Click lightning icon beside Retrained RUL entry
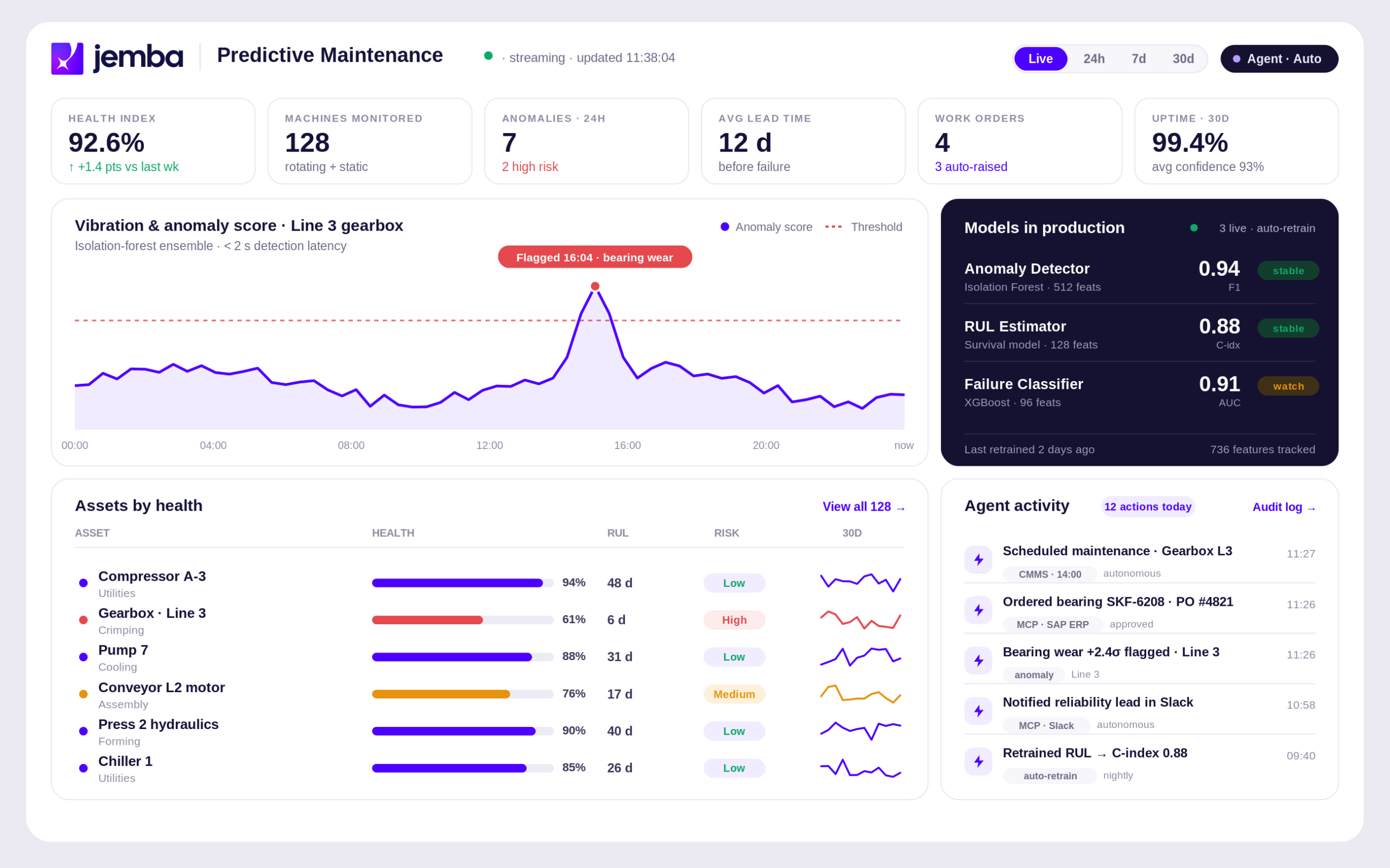 978,762
